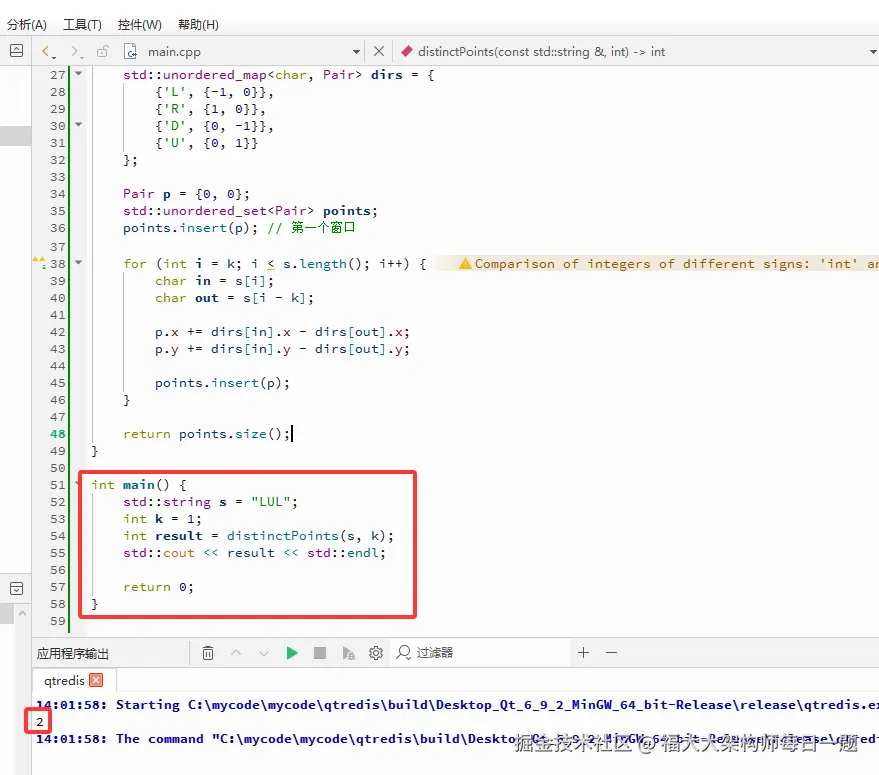The height and width of the screenshot is (775, 879).
Task: Click the lower-left sidebar panel toggle icon
Action: coord(17,588)
